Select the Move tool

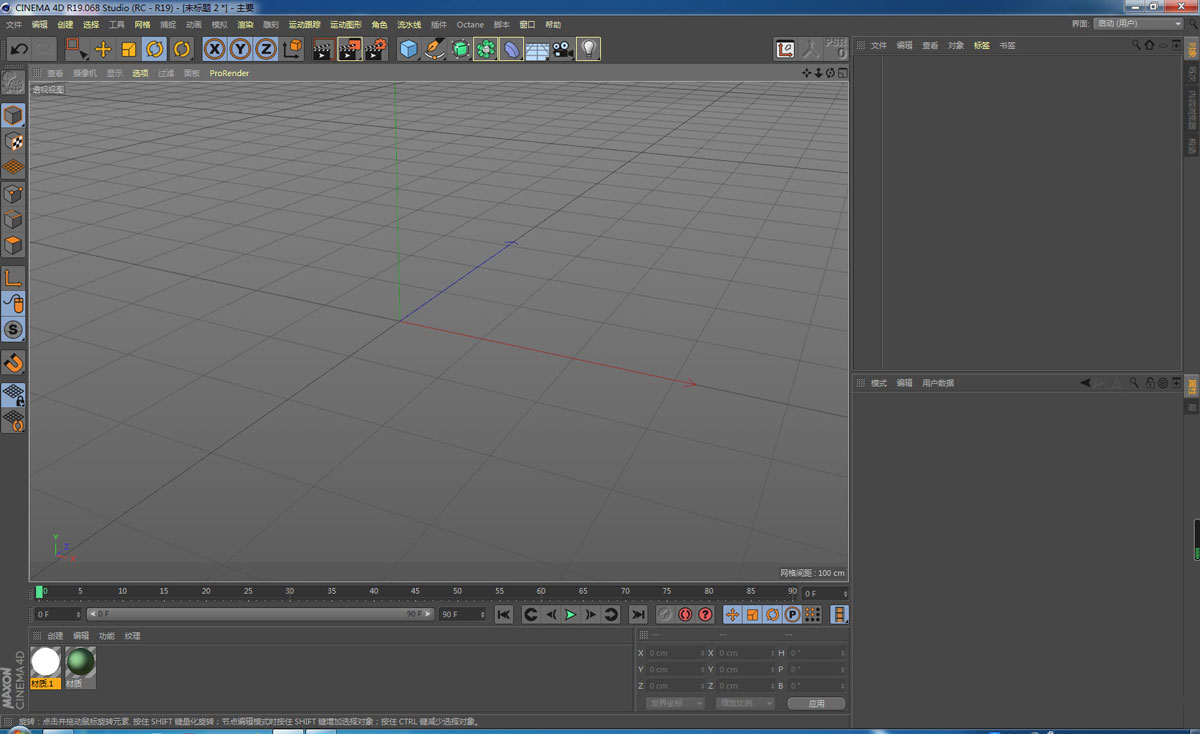pyautogui.click(x=102, y=49)
